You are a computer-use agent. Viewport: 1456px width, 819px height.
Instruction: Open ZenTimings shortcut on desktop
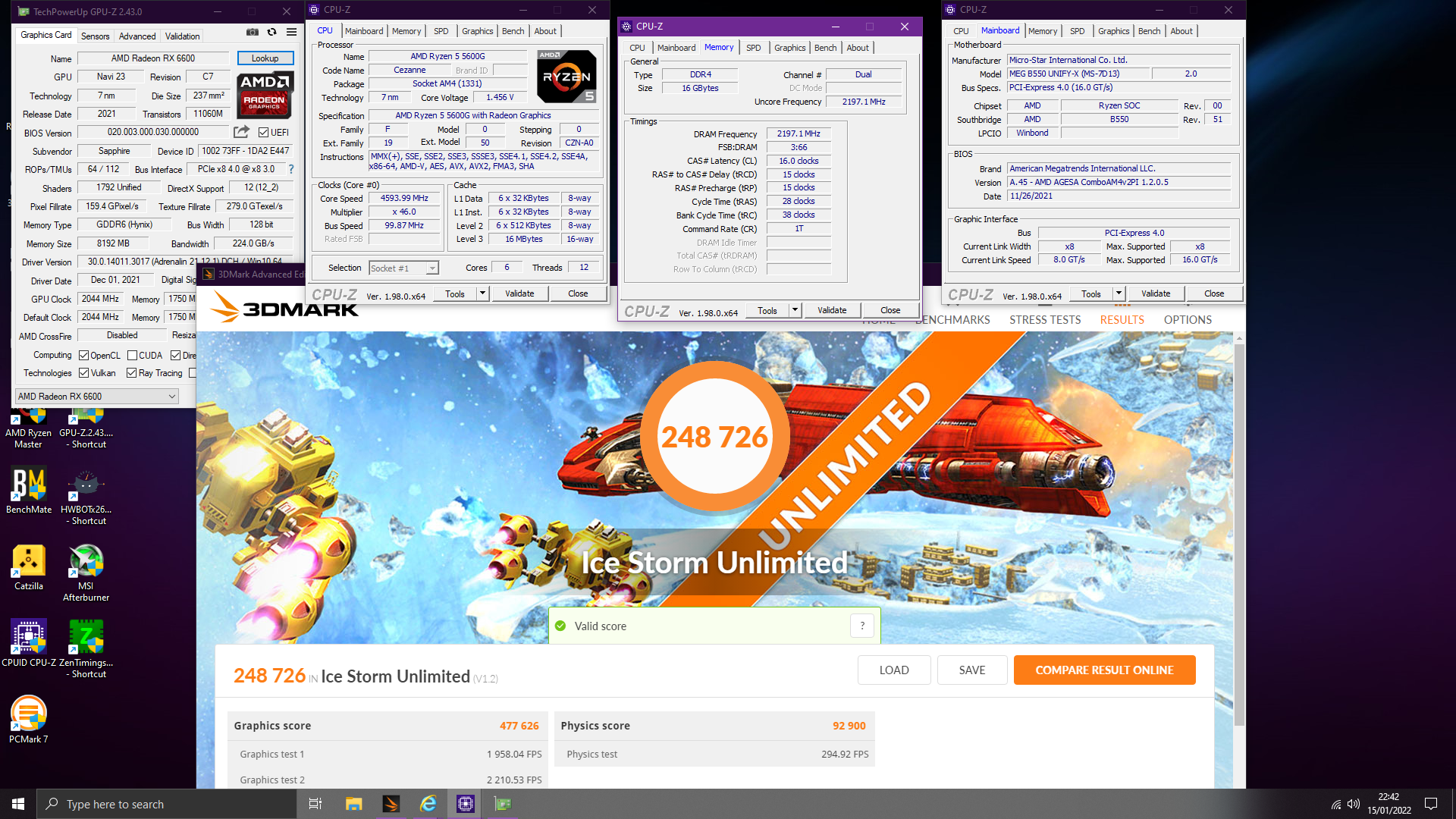[86, 648]
